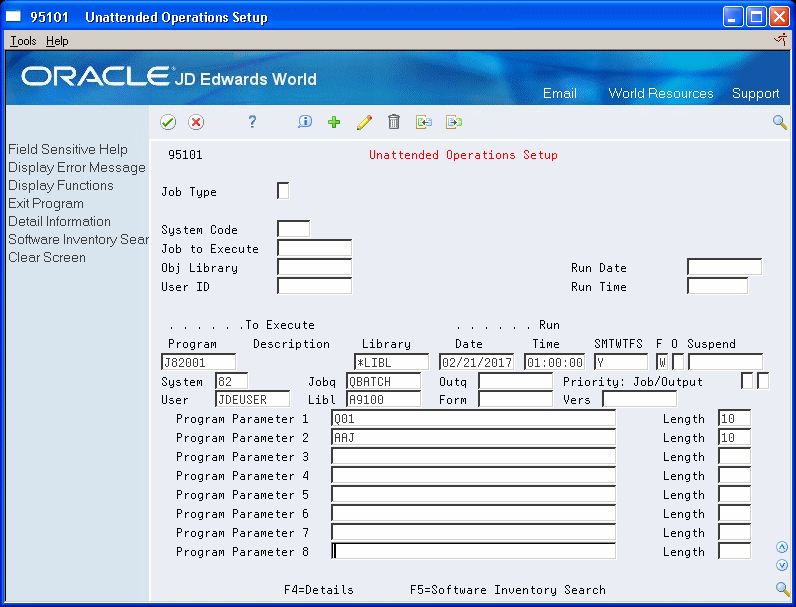Click the F field containing W
The height and width of the screenshot is (607, 796).
[662, 362]
